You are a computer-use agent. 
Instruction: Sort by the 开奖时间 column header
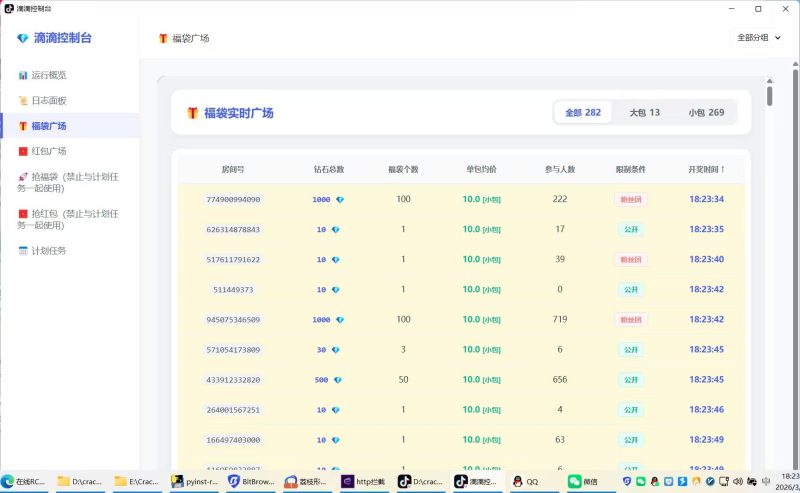(x=706, y=169)
